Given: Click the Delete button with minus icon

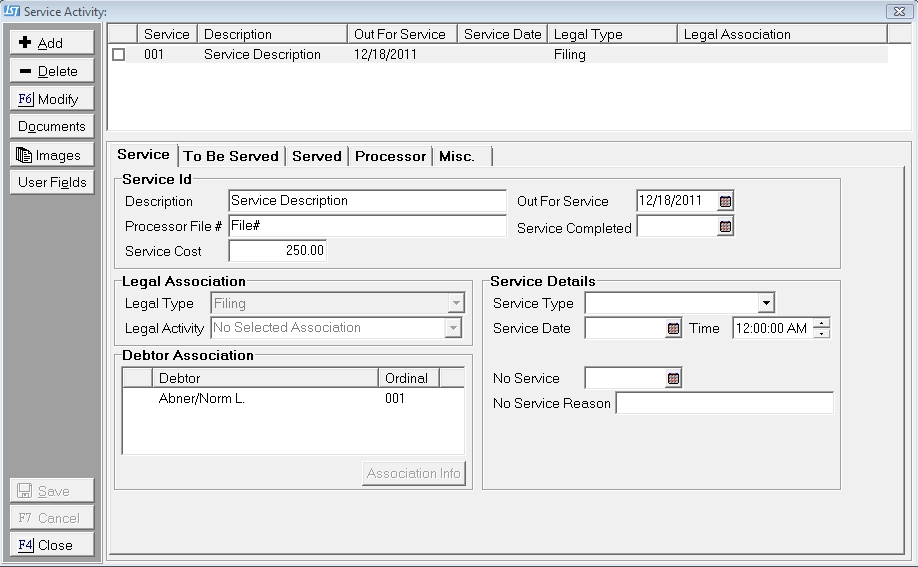Looking at the screenshot, I should pos(52,71).
